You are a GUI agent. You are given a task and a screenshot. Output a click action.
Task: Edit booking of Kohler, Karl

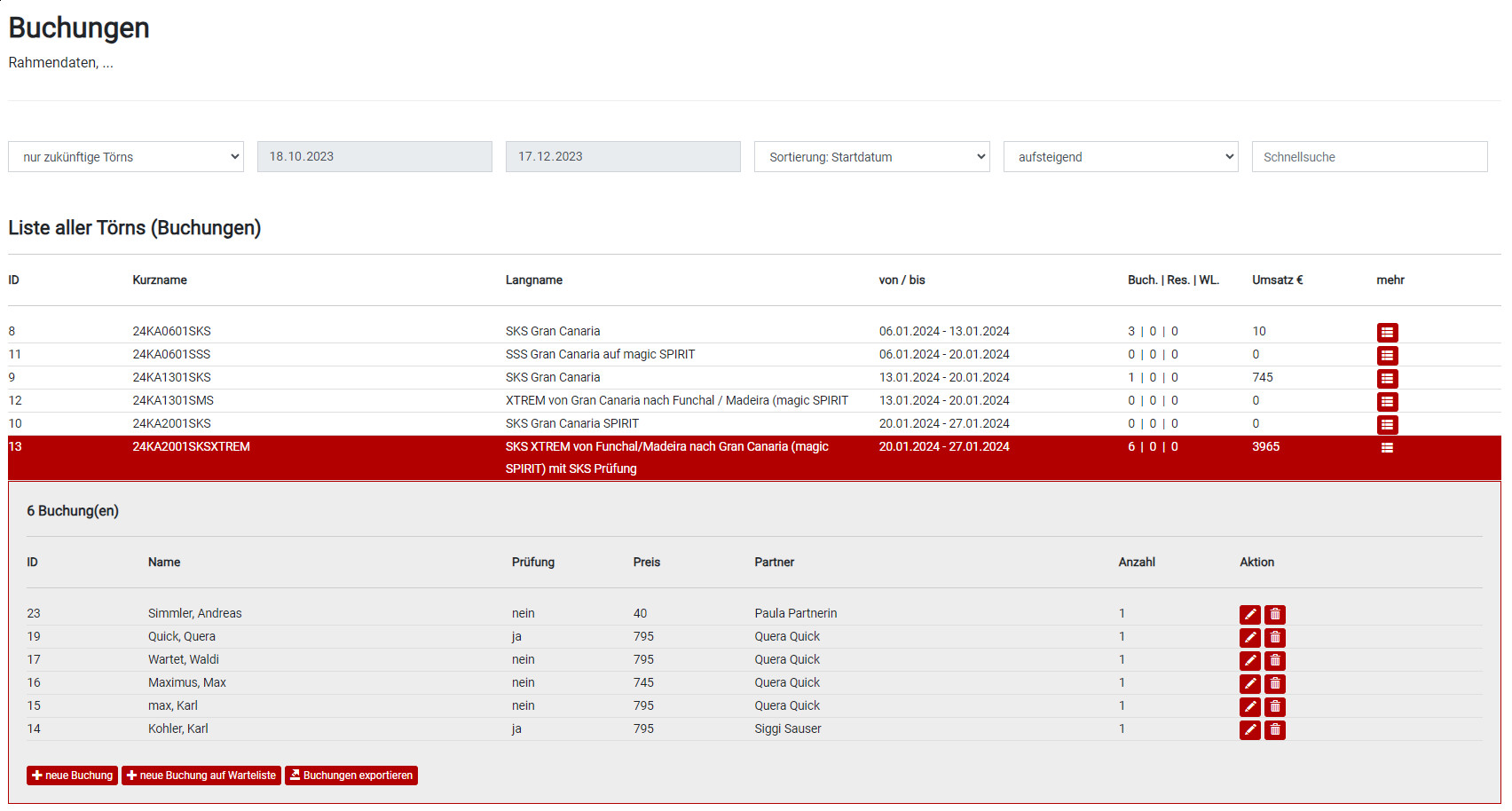(x=1249, y=730)
